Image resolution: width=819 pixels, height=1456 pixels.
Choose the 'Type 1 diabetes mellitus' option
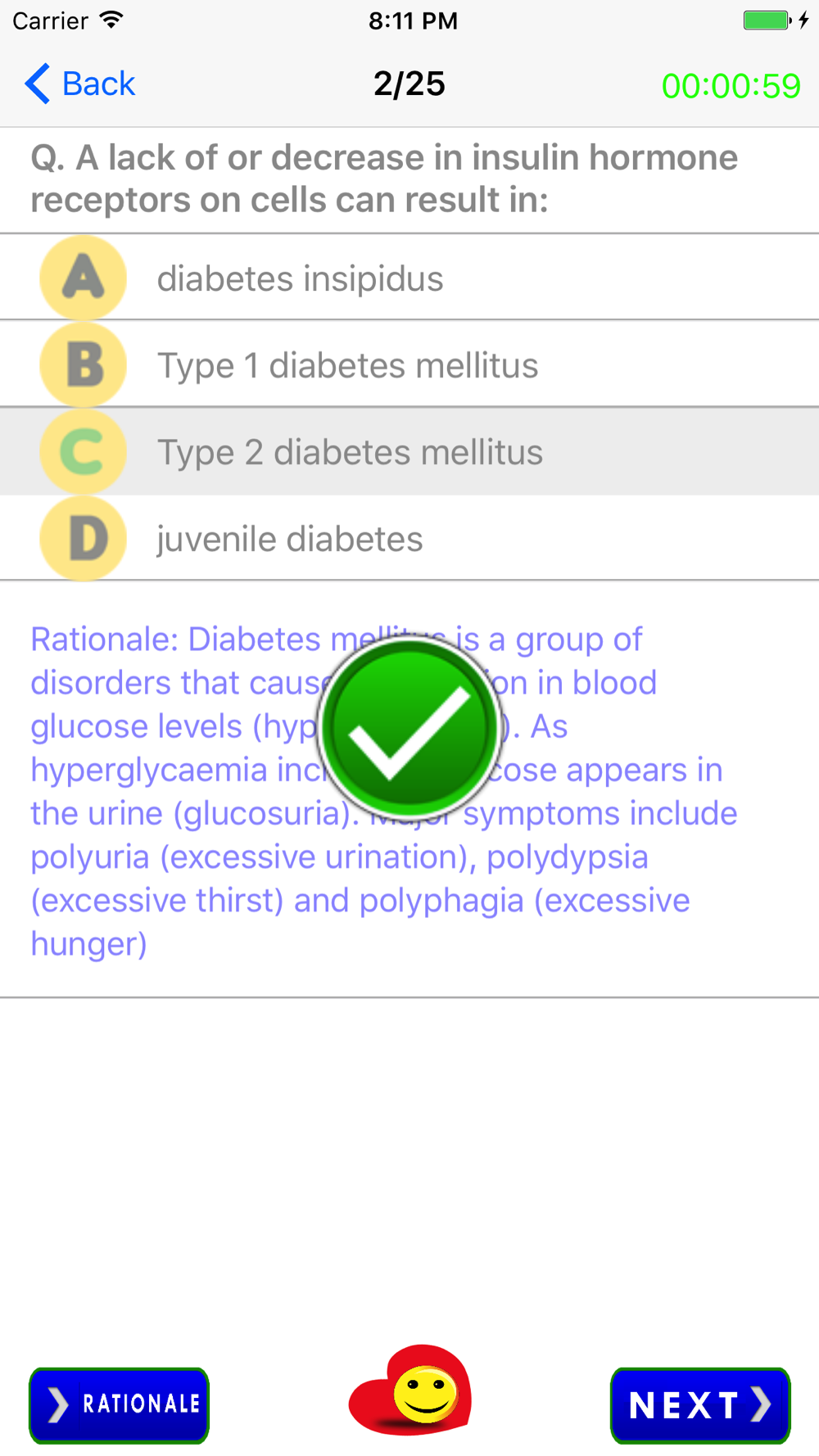click(x=347, y=365)
